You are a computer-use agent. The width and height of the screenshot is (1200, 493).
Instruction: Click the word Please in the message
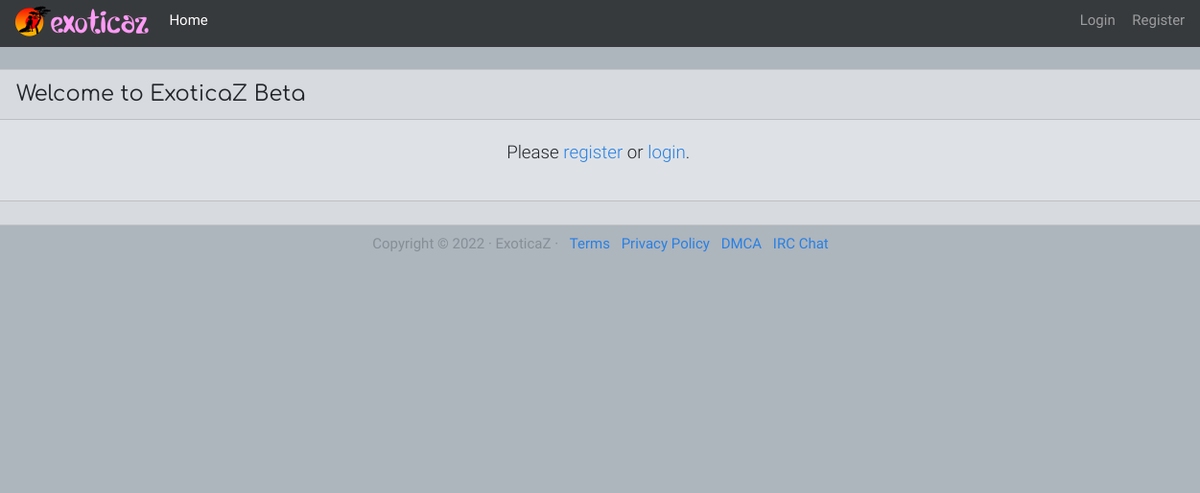click(x=532, y=152)
